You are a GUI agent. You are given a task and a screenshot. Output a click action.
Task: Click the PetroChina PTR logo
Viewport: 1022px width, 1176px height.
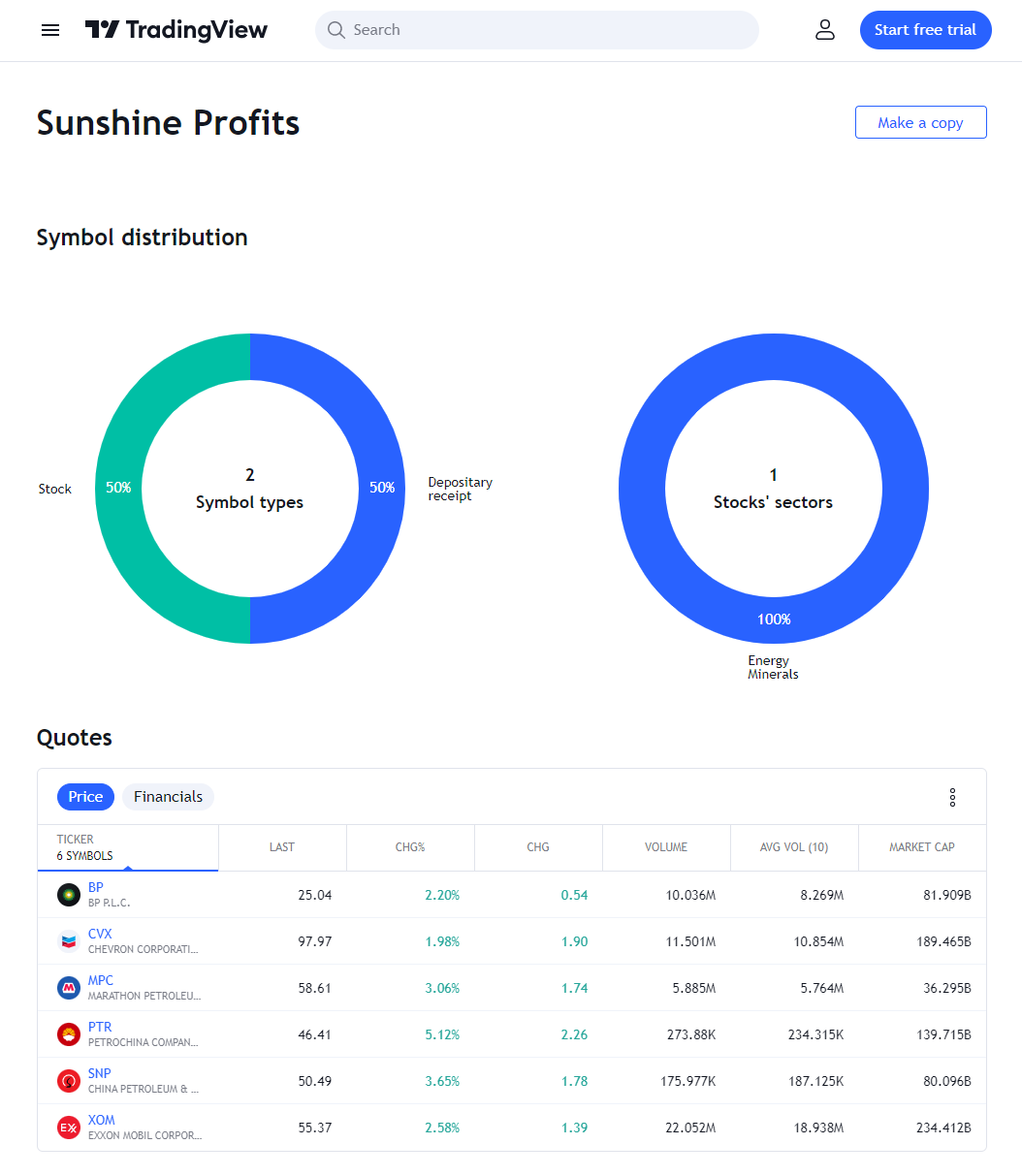68,1034
